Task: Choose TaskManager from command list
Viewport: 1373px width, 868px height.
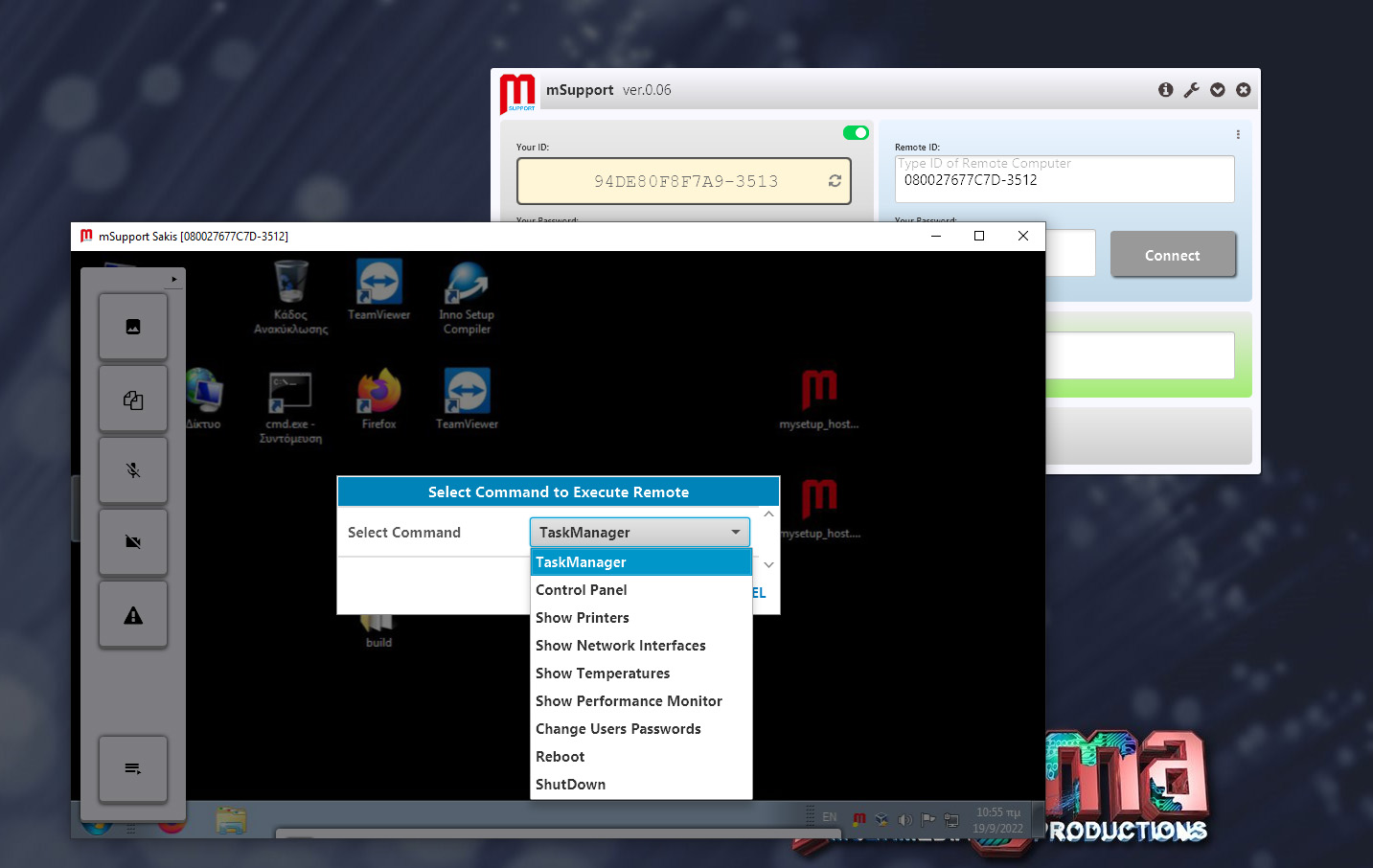Action: point(641,562)
